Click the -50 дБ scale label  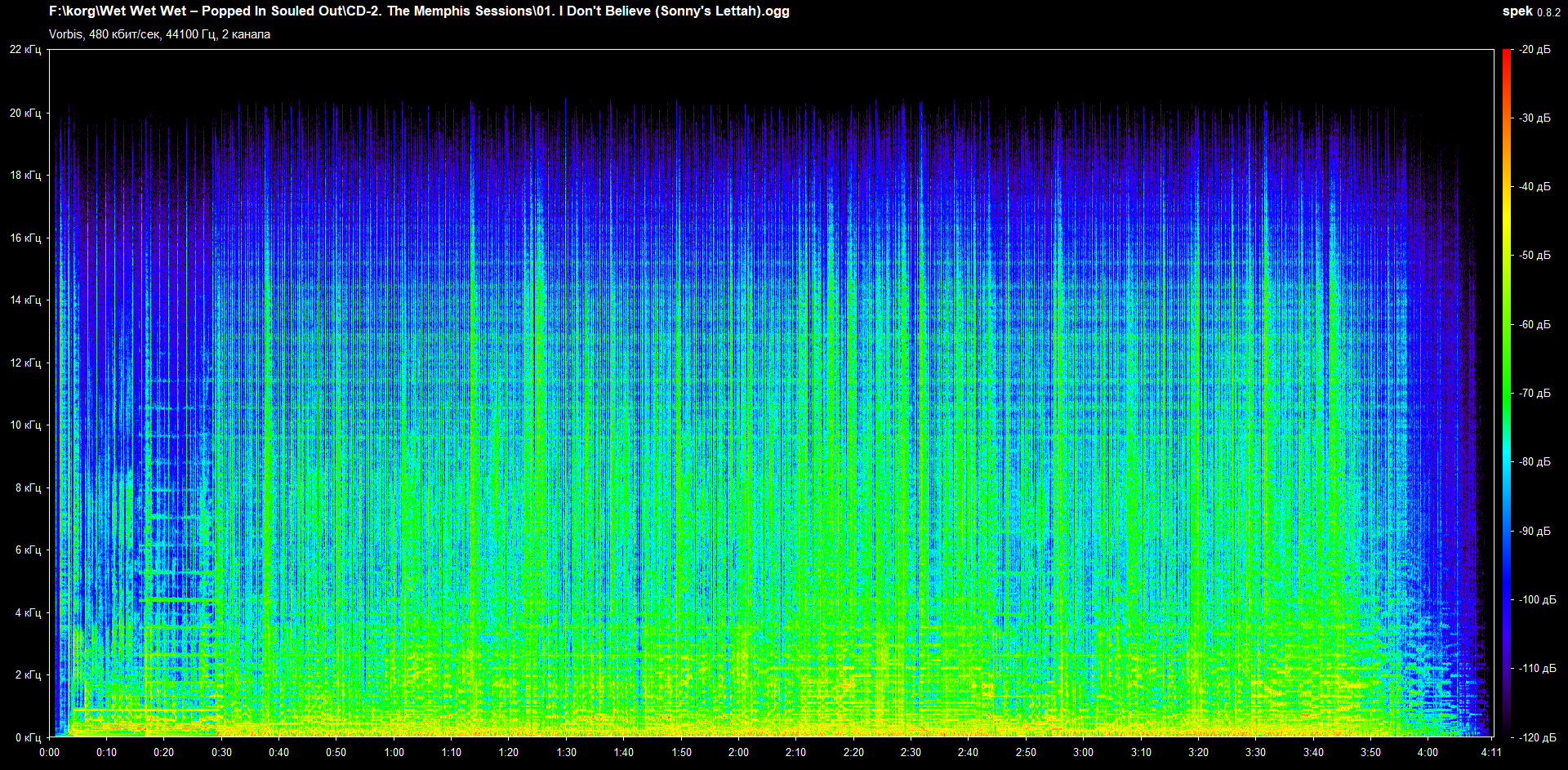(x=1535, y=256)
